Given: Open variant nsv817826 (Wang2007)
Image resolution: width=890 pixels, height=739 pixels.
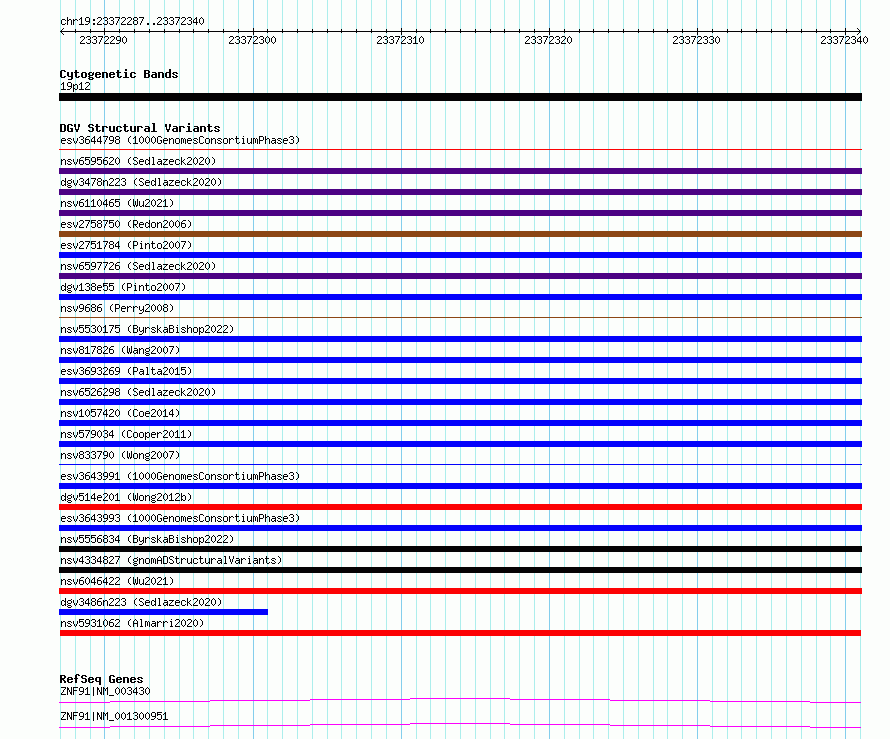Looking at the screenshot, I should point(120,350).
